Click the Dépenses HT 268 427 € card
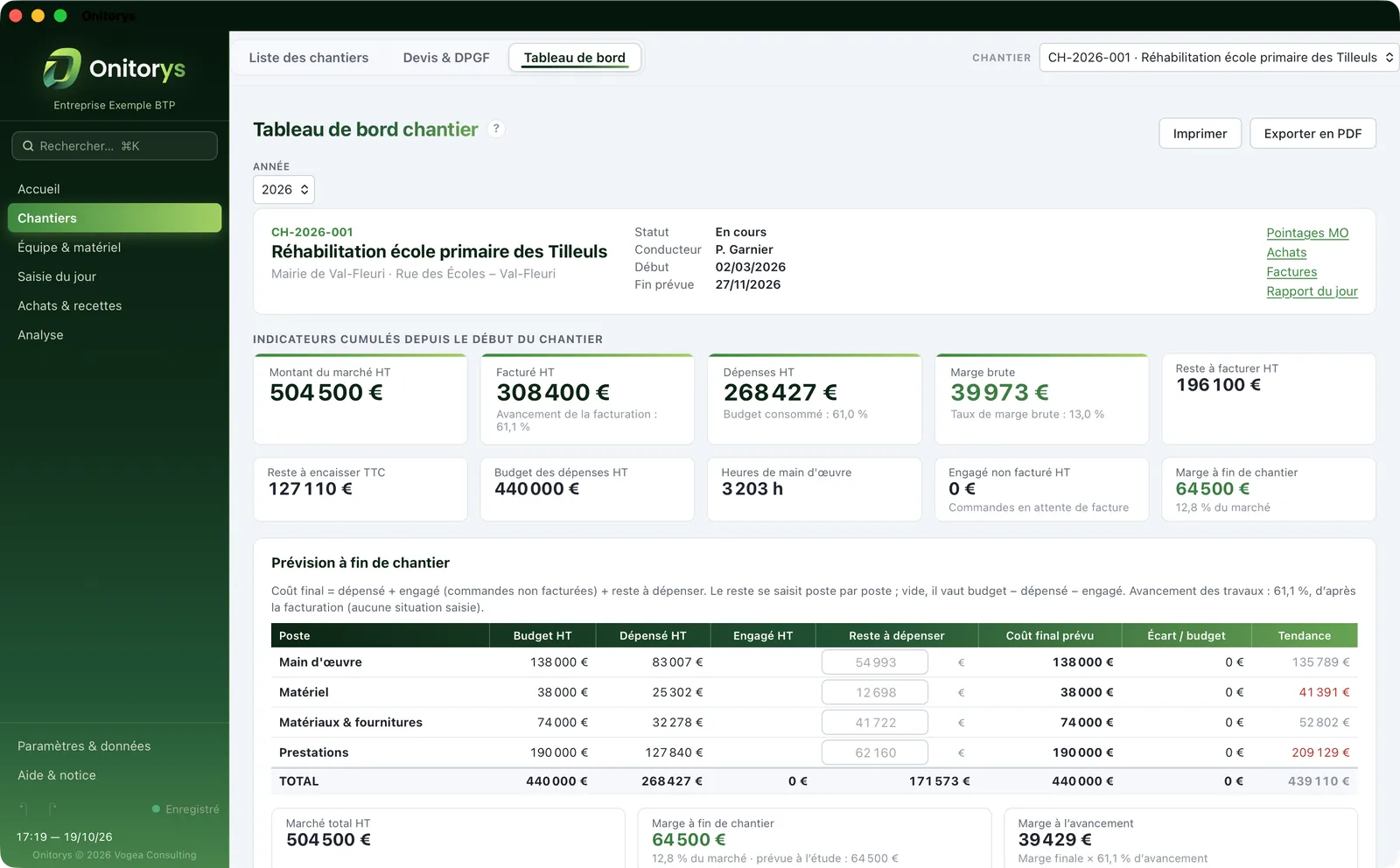The width and height of the screenshot is (1400, 868). 815,399
